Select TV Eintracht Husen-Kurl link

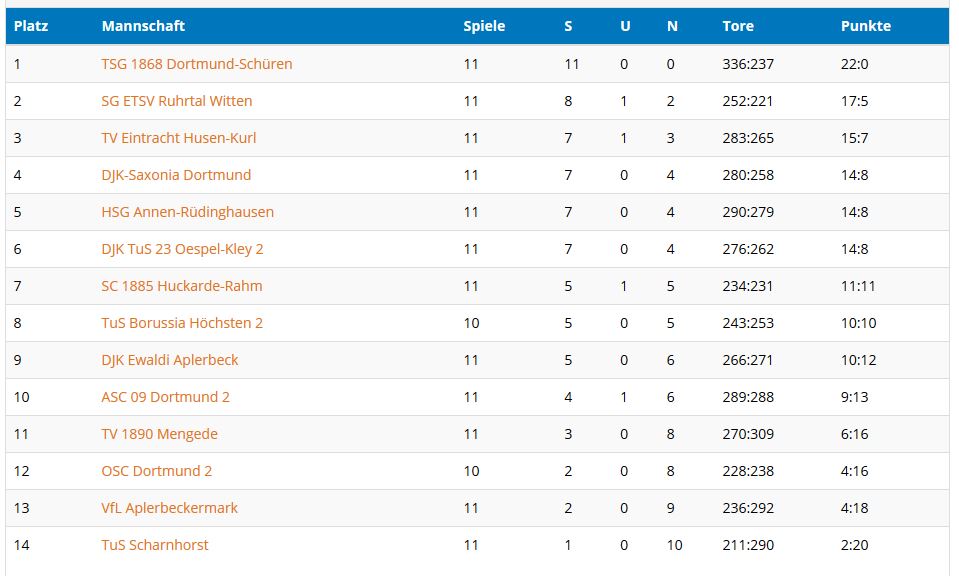tap(179, 138)
